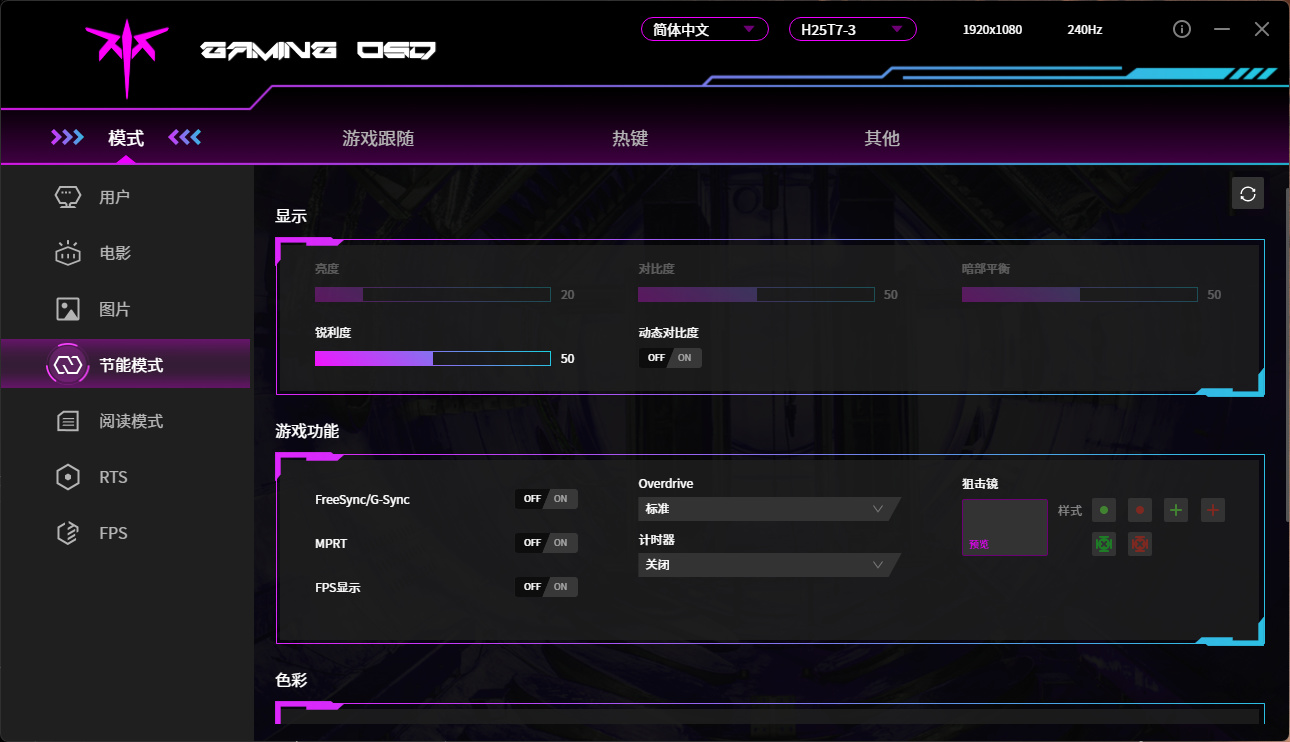Viewport: 1290px width, 742px height.
Task: Expand the Overdrive 标准 dropdown
Action: click(769, 509)
